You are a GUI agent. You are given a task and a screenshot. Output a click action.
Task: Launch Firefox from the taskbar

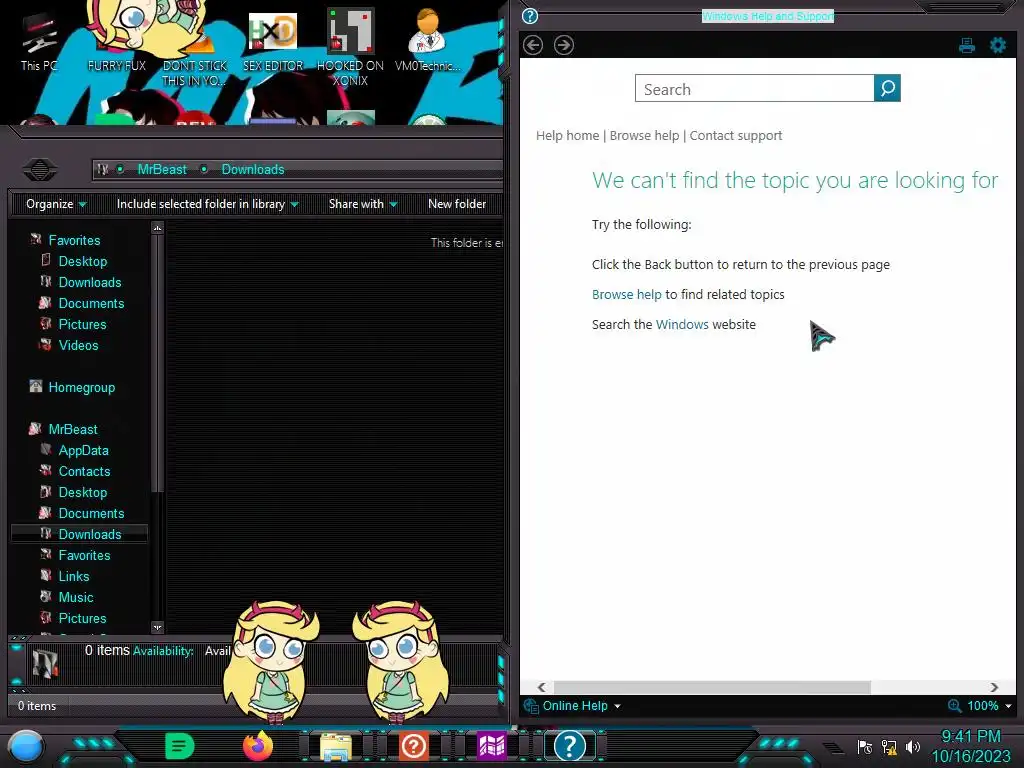258,745
